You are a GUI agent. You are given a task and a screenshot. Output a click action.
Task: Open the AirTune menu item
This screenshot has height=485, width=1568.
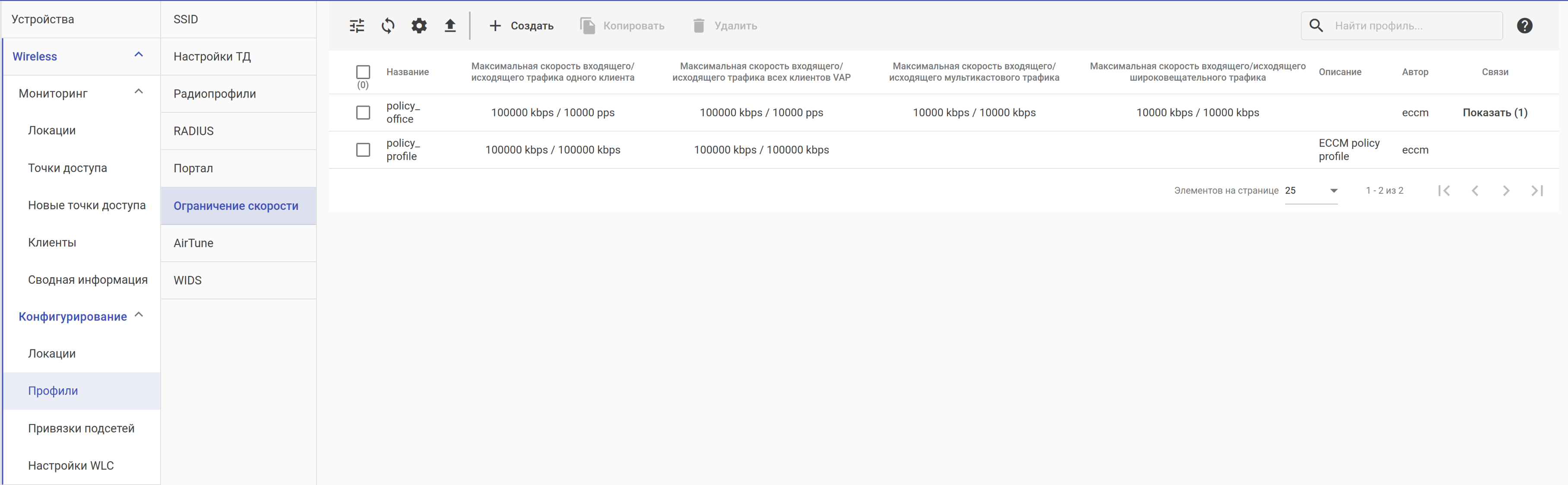click(193, 243)
